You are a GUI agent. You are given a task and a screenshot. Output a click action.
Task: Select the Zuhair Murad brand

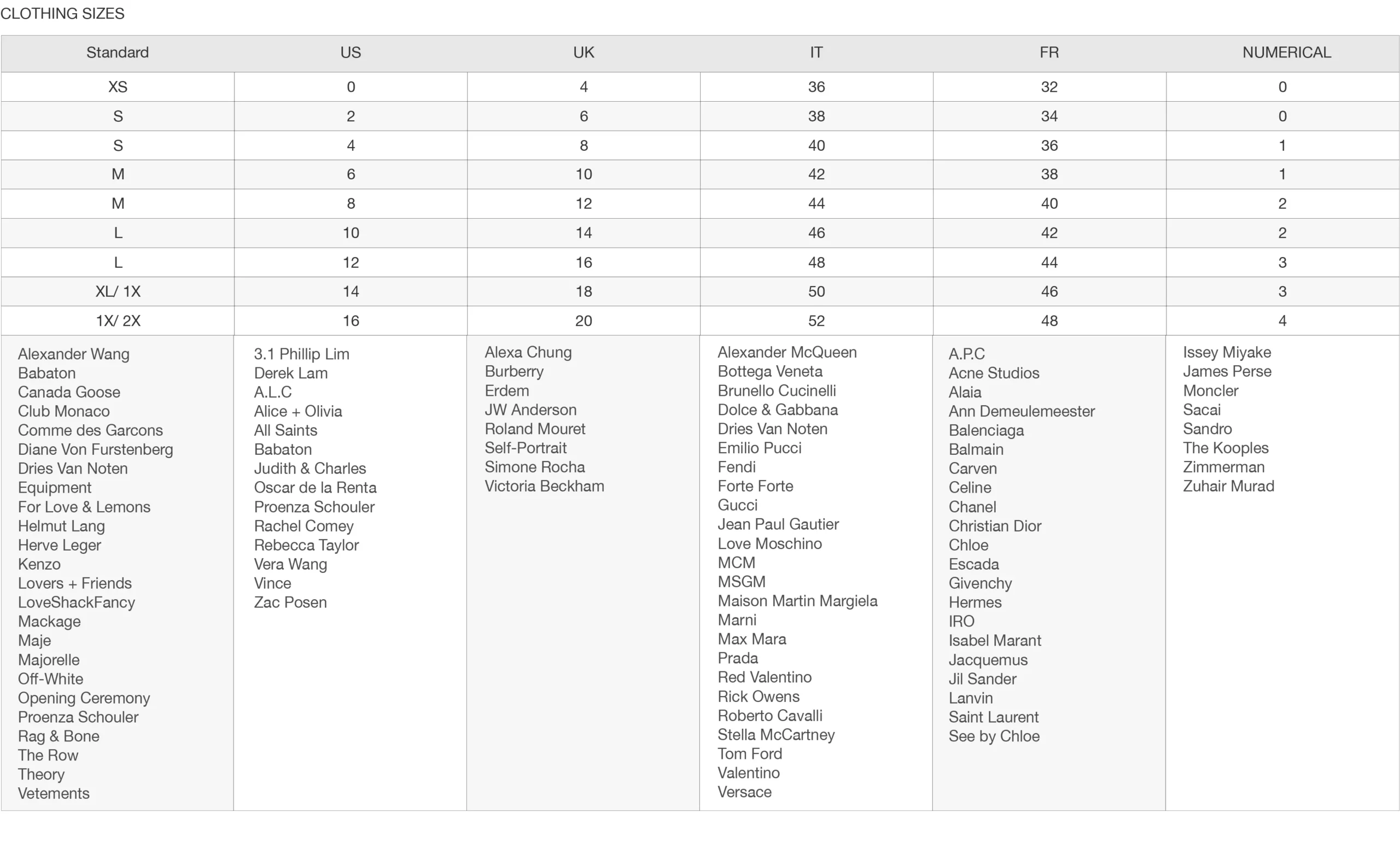[1228, 486]
